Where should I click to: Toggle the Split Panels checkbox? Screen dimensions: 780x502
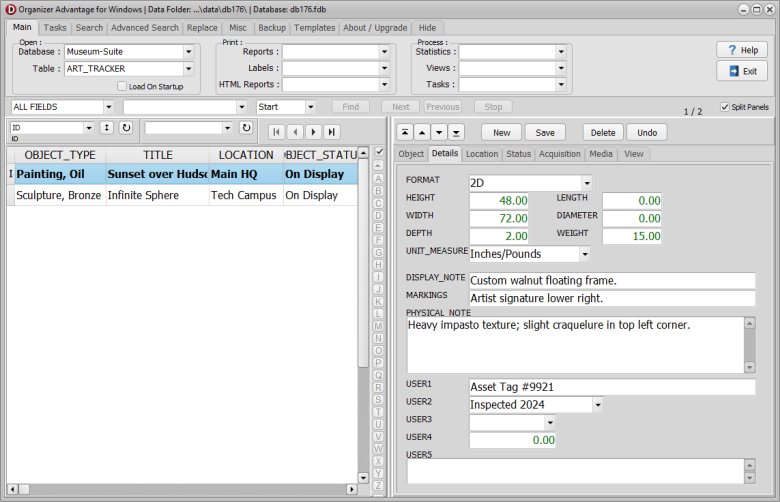coord(725,107)
